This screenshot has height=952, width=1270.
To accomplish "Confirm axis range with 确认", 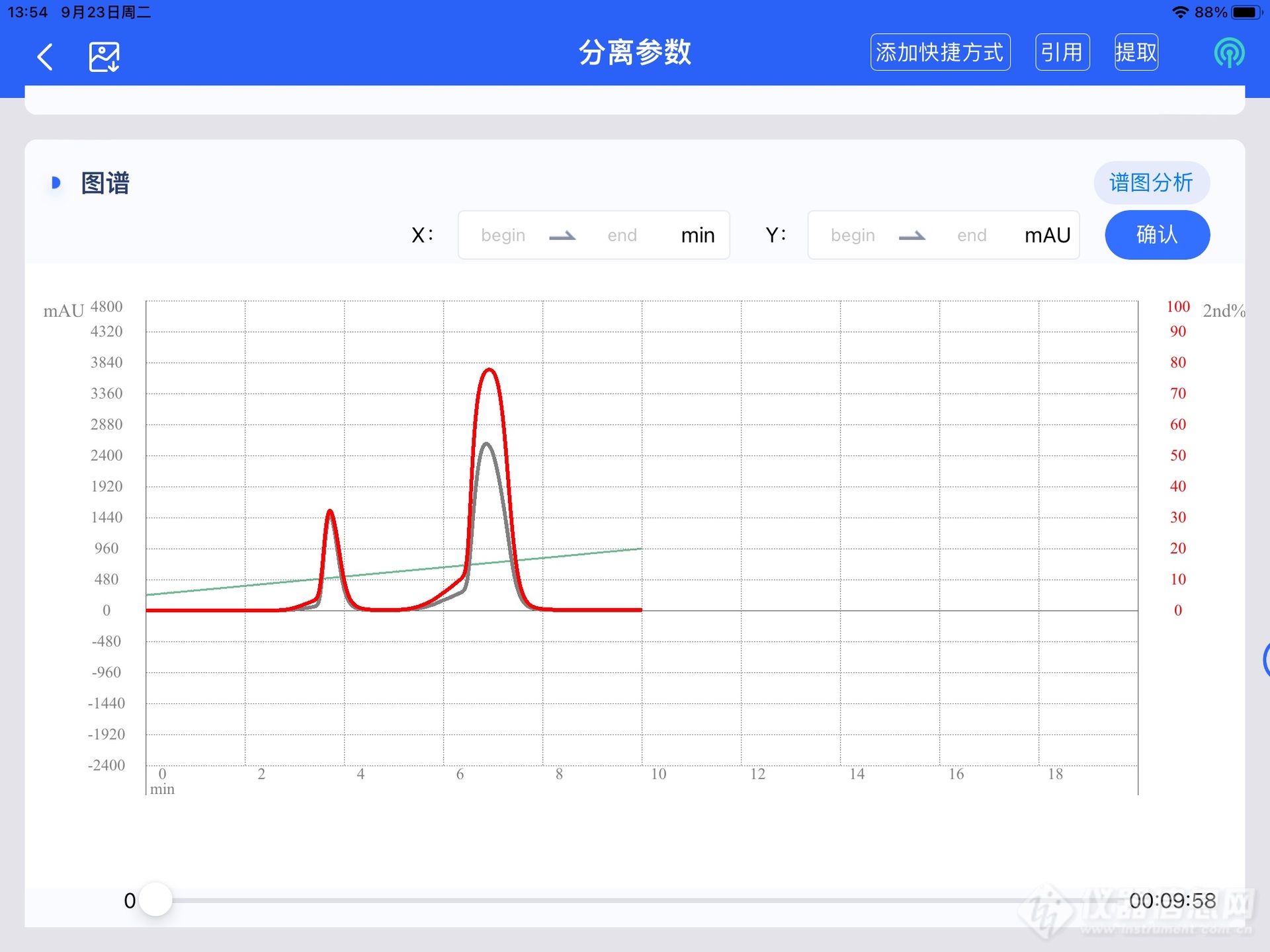I will (1157, 235).
